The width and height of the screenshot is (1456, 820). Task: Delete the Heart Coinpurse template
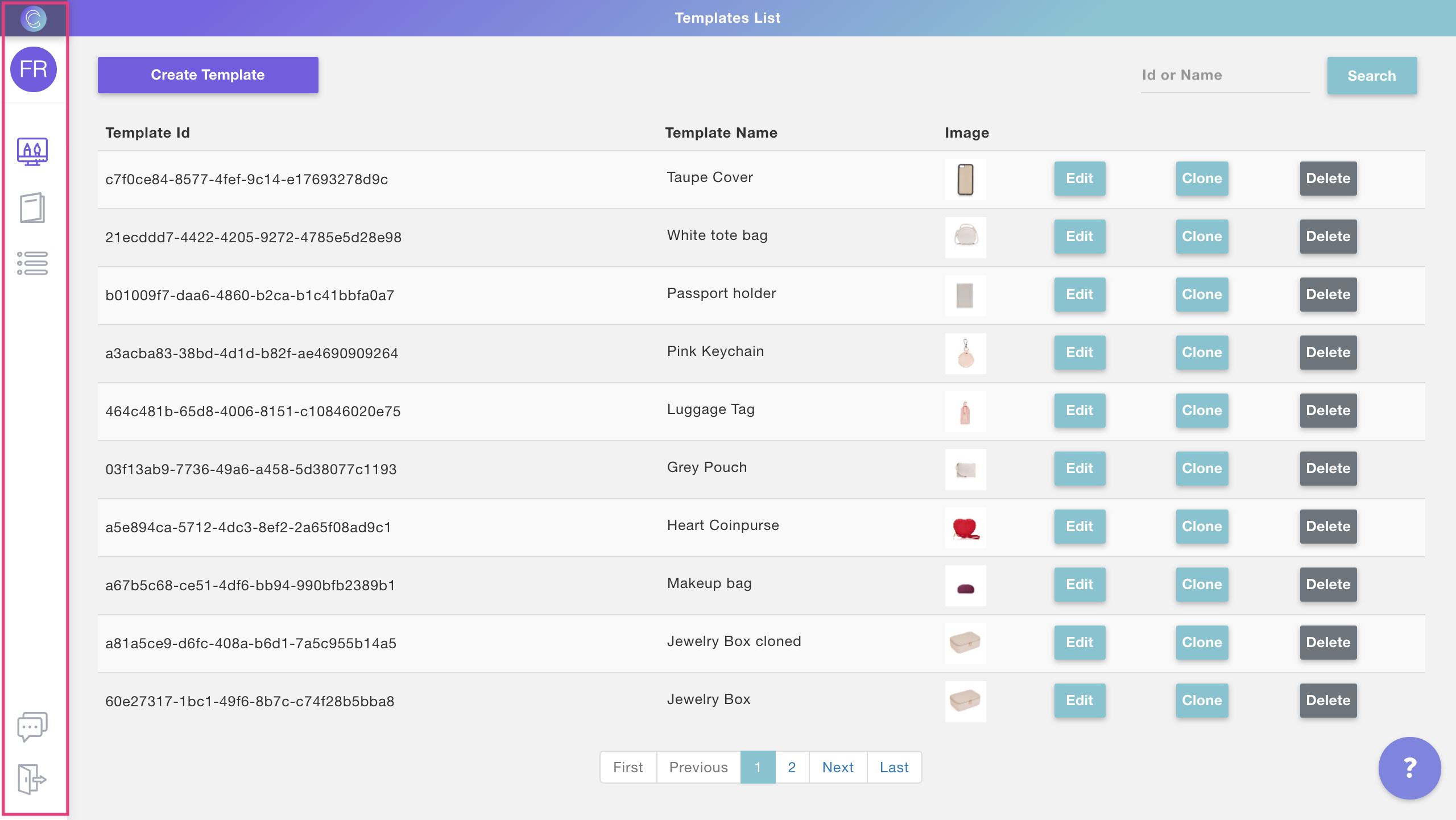click(1328, 527)
